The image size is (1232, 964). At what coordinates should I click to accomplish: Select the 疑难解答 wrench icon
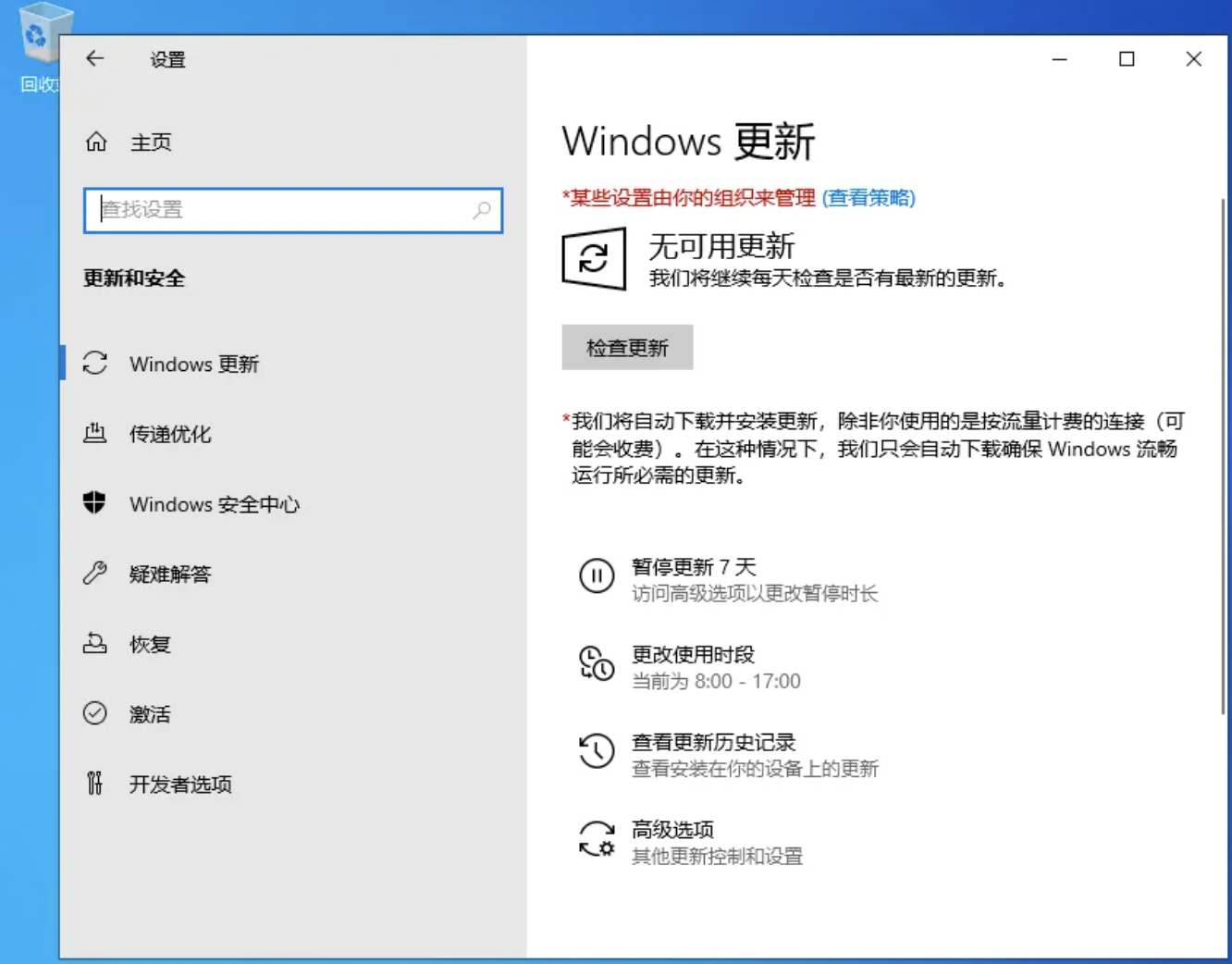tap(95, 574)
